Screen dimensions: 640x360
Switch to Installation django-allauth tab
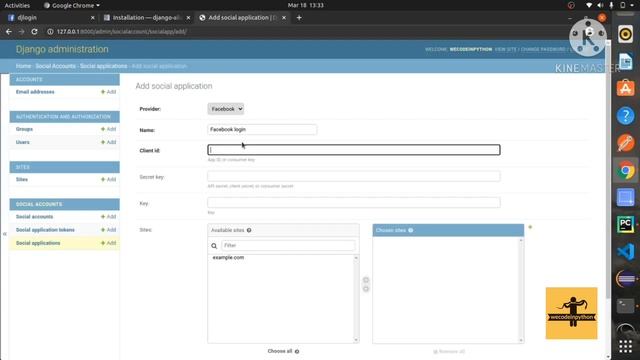(x=145, y=18)
